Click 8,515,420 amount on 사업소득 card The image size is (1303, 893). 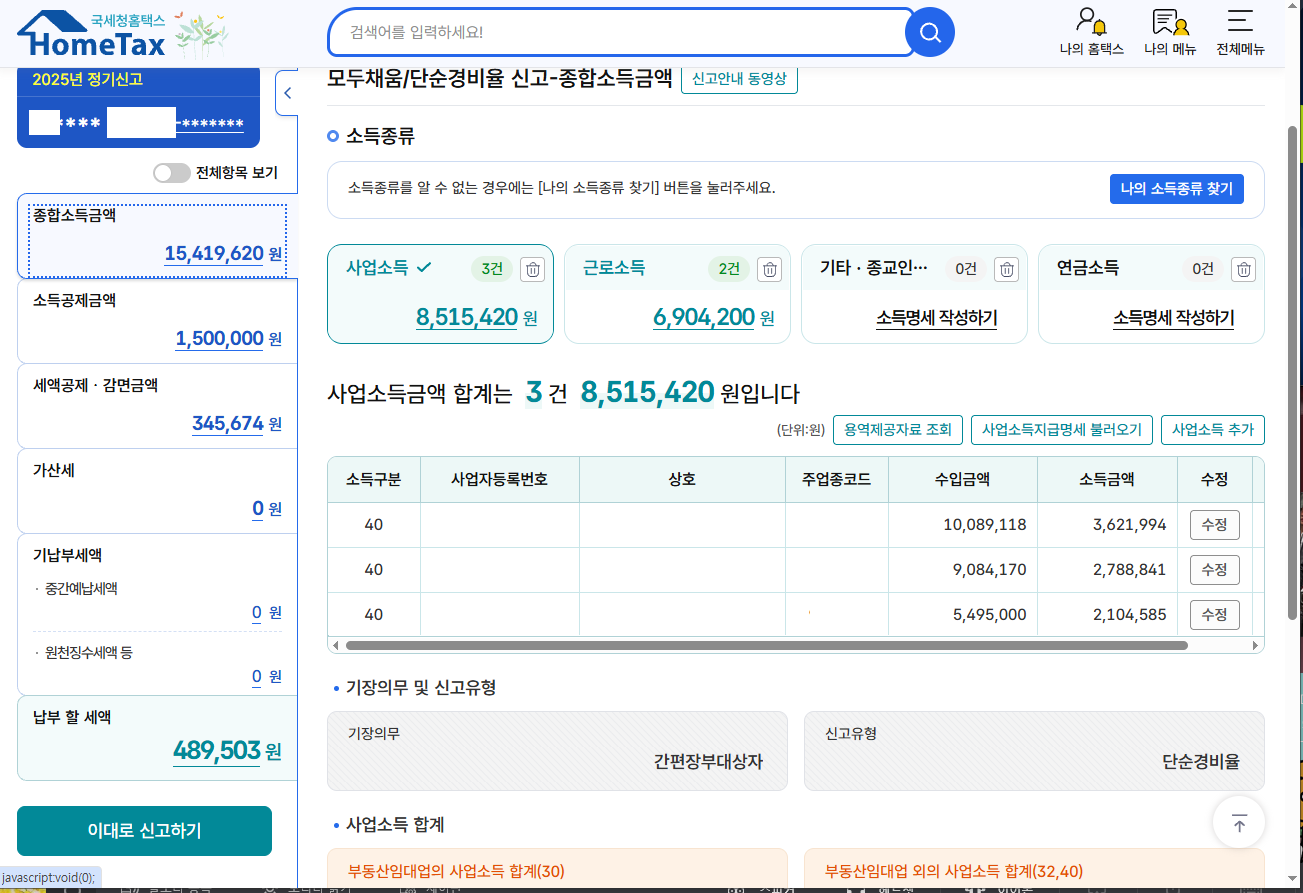(467, 318)
